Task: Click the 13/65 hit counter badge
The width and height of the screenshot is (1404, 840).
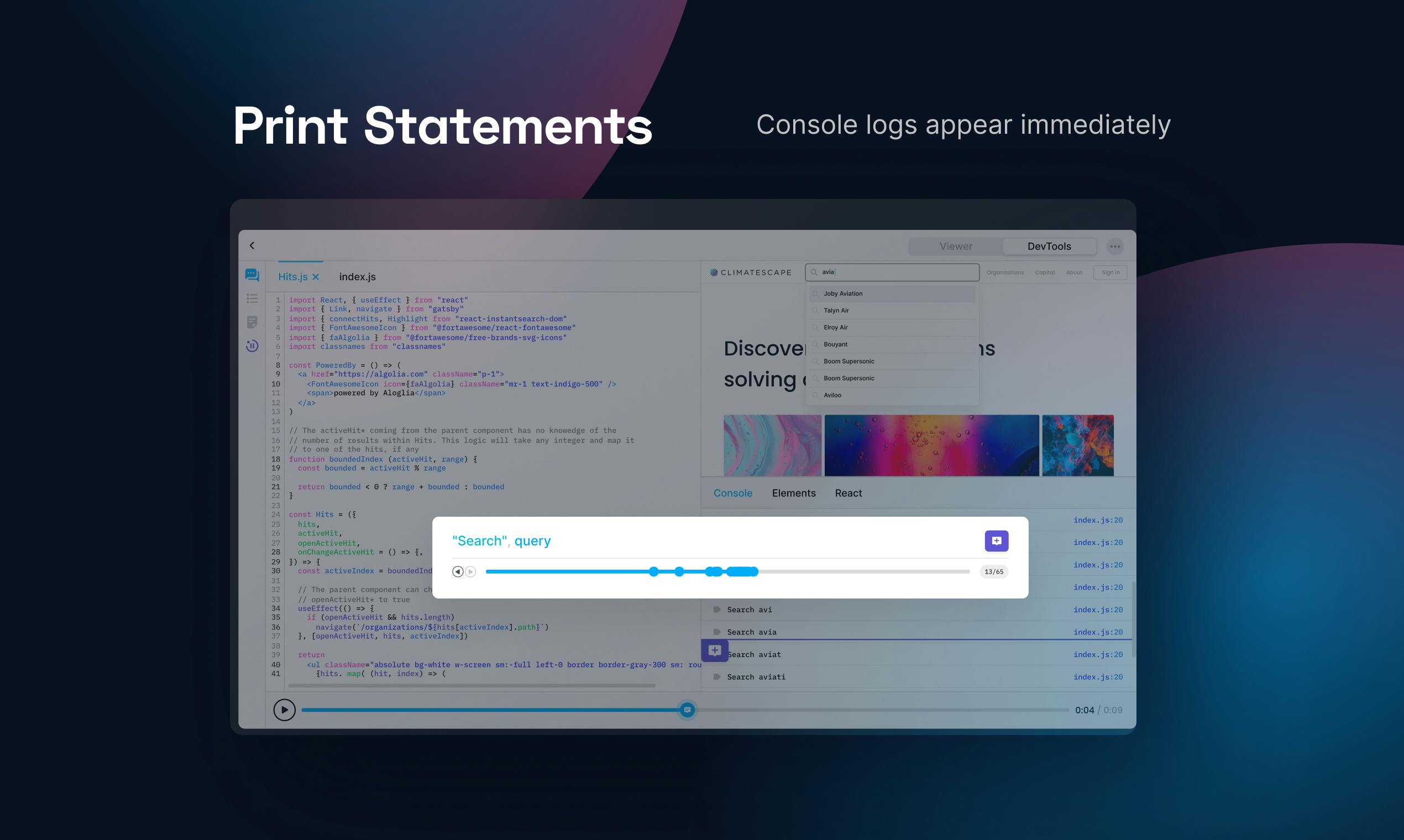Action: tap(993, 572)
